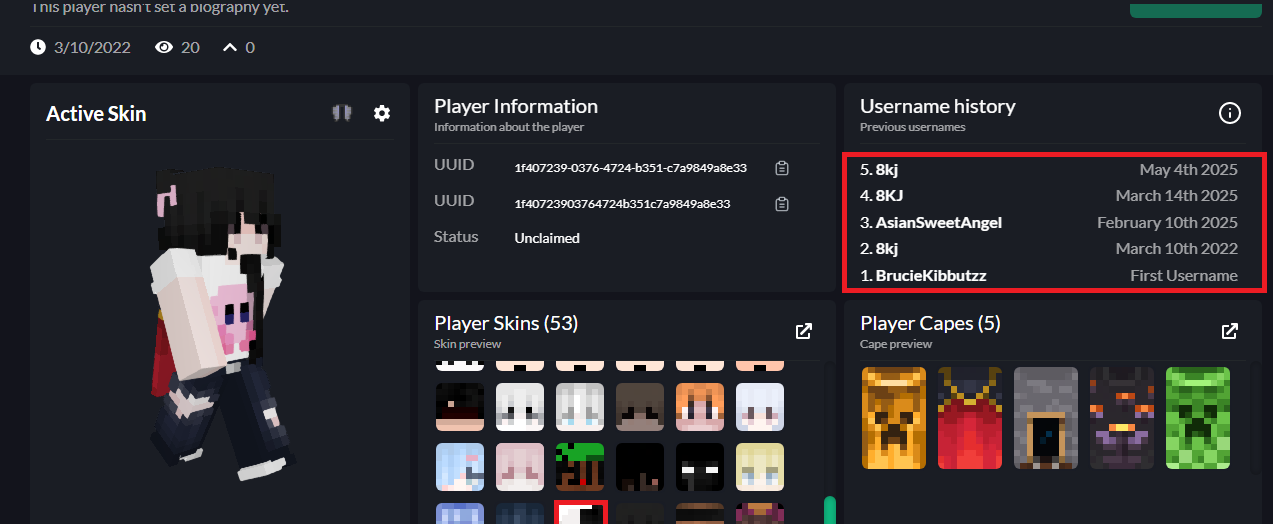Viewport: 1273px width, 524px height.
Task: Click the February 10th 2025 date
Action: coord(1168,223)
